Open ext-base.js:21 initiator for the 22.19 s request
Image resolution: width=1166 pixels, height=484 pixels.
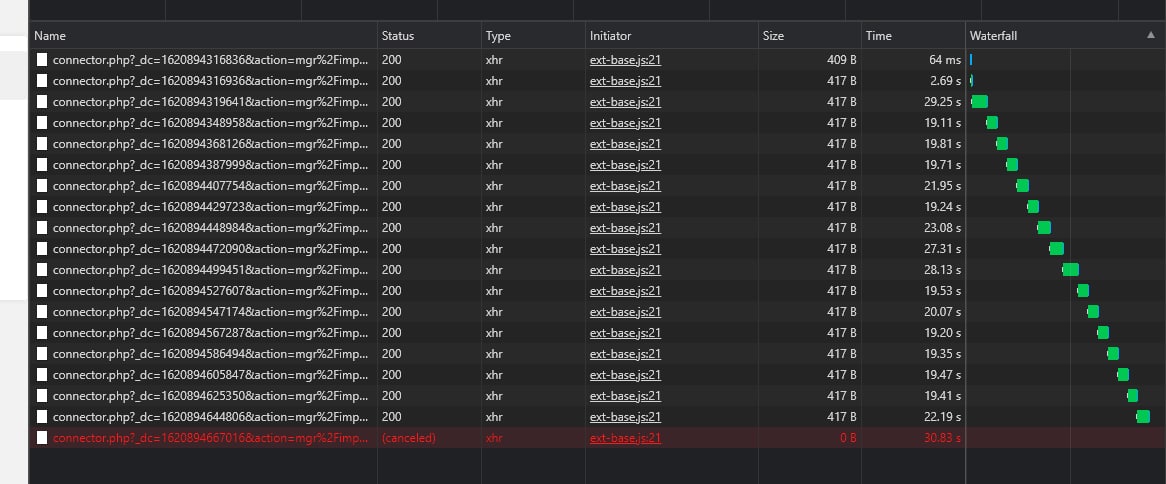625,417
